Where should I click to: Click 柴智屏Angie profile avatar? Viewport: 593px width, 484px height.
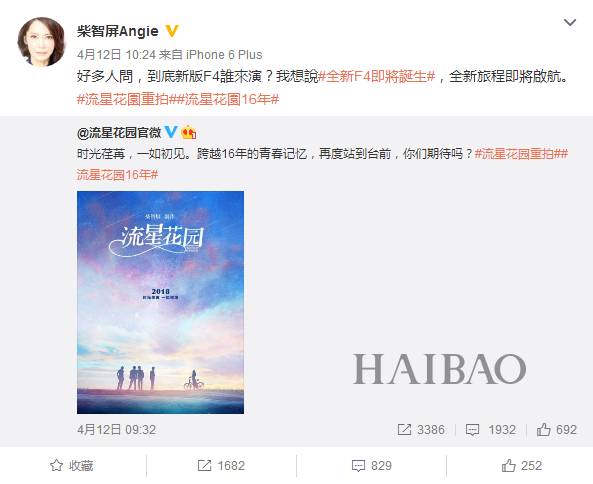(42, 42)
